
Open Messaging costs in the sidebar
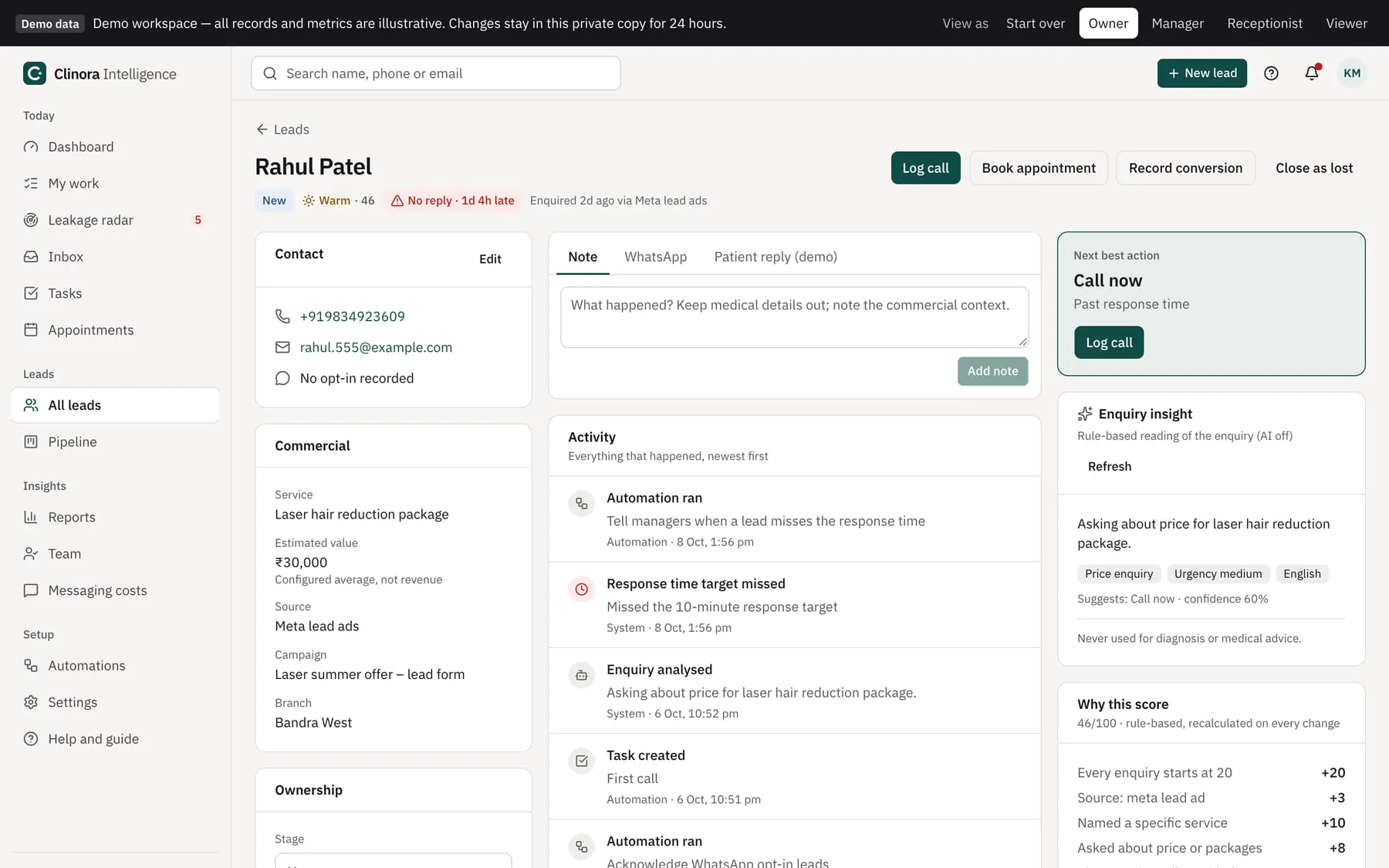[116, 590]
